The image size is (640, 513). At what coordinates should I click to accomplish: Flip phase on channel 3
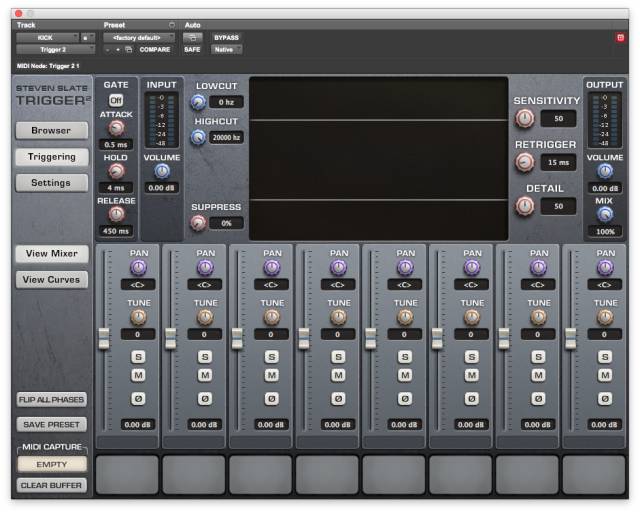(271, 398)
